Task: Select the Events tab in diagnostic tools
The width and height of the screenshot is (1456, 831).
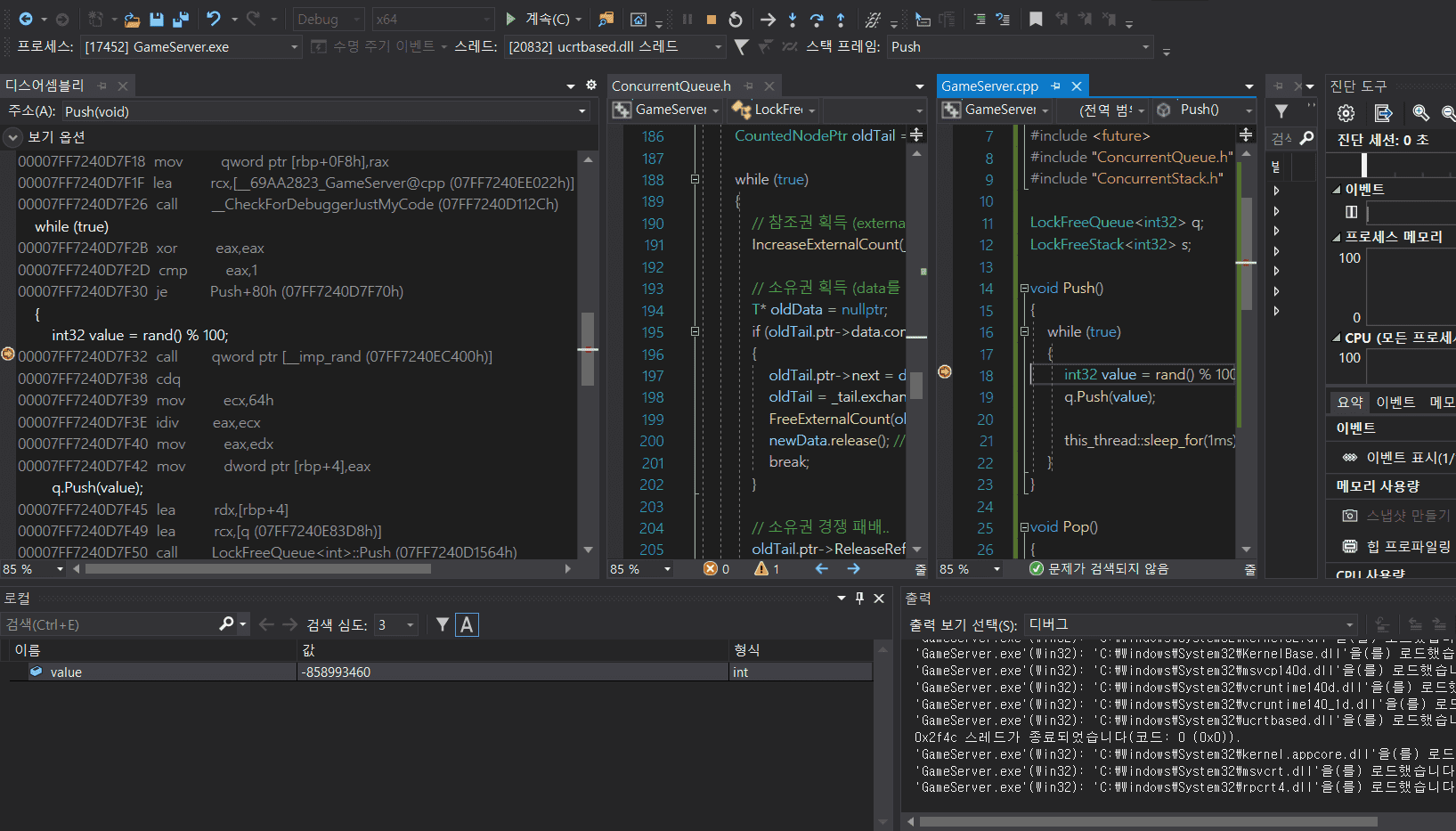Action: (x=1395, y=403)
